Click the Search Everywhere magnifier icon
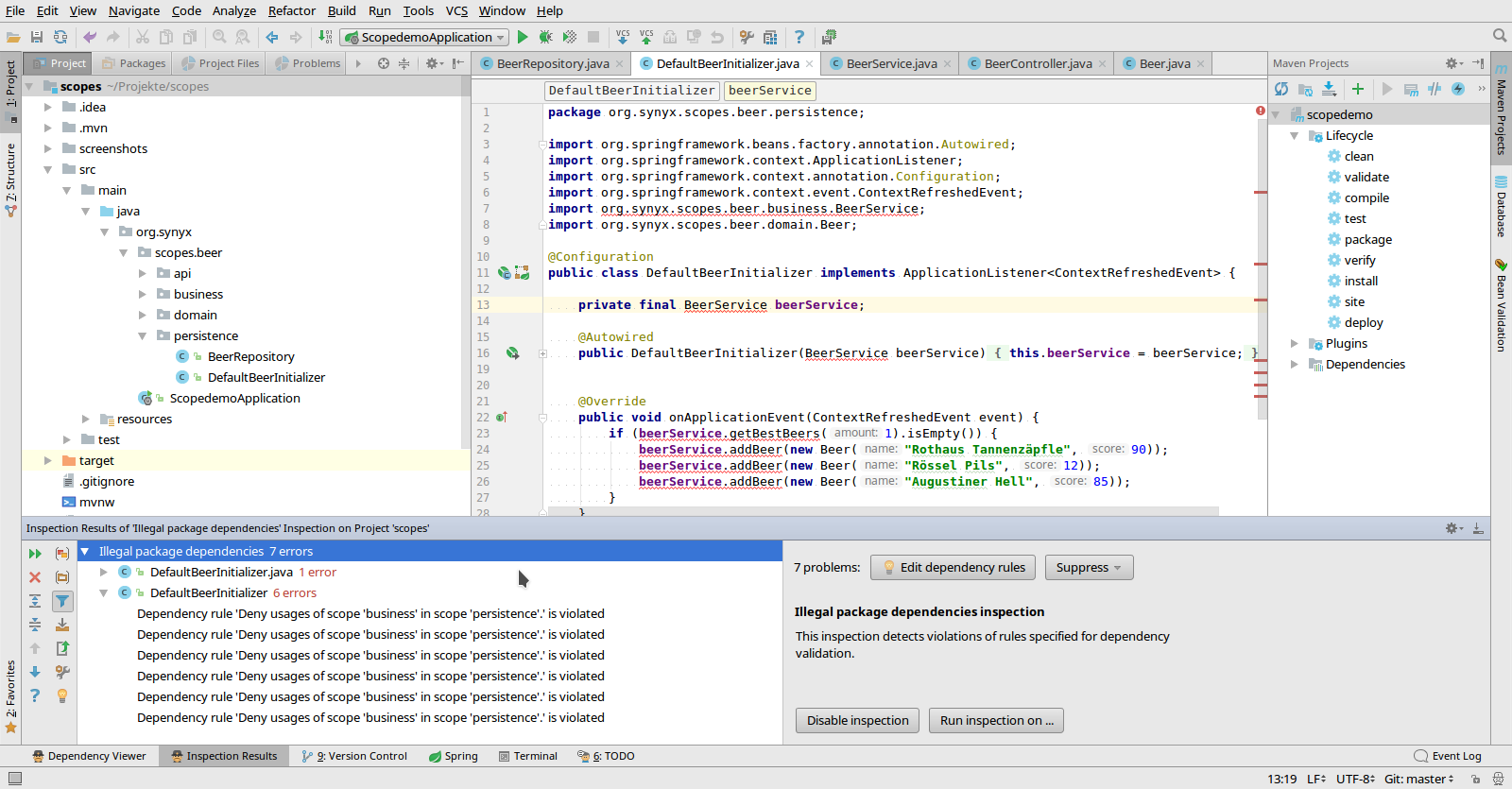1512x789 pixels. pyautogui.click(x=1500, y=36)
